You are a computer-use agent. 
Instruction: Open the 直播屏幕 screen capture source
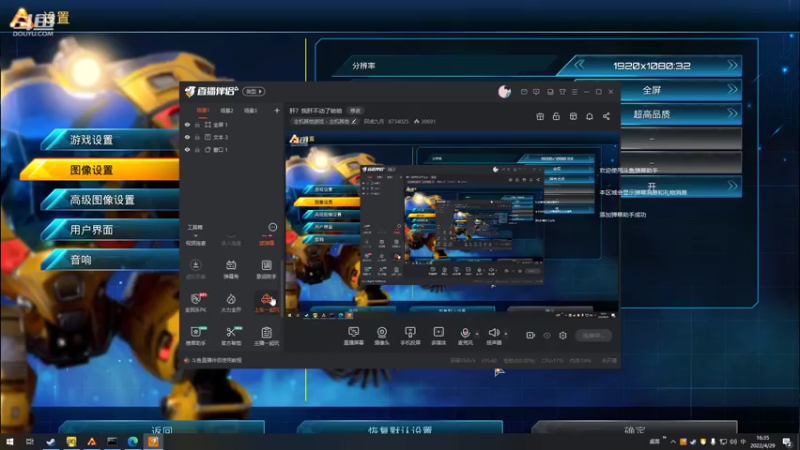point(354,336)
